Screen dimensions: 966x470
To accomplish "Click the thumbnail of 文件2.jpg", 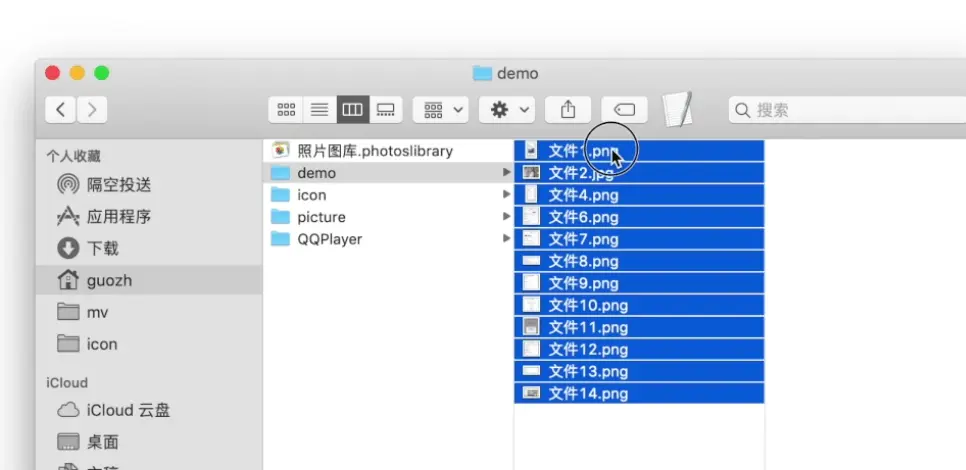I will (x=531, y=172).
